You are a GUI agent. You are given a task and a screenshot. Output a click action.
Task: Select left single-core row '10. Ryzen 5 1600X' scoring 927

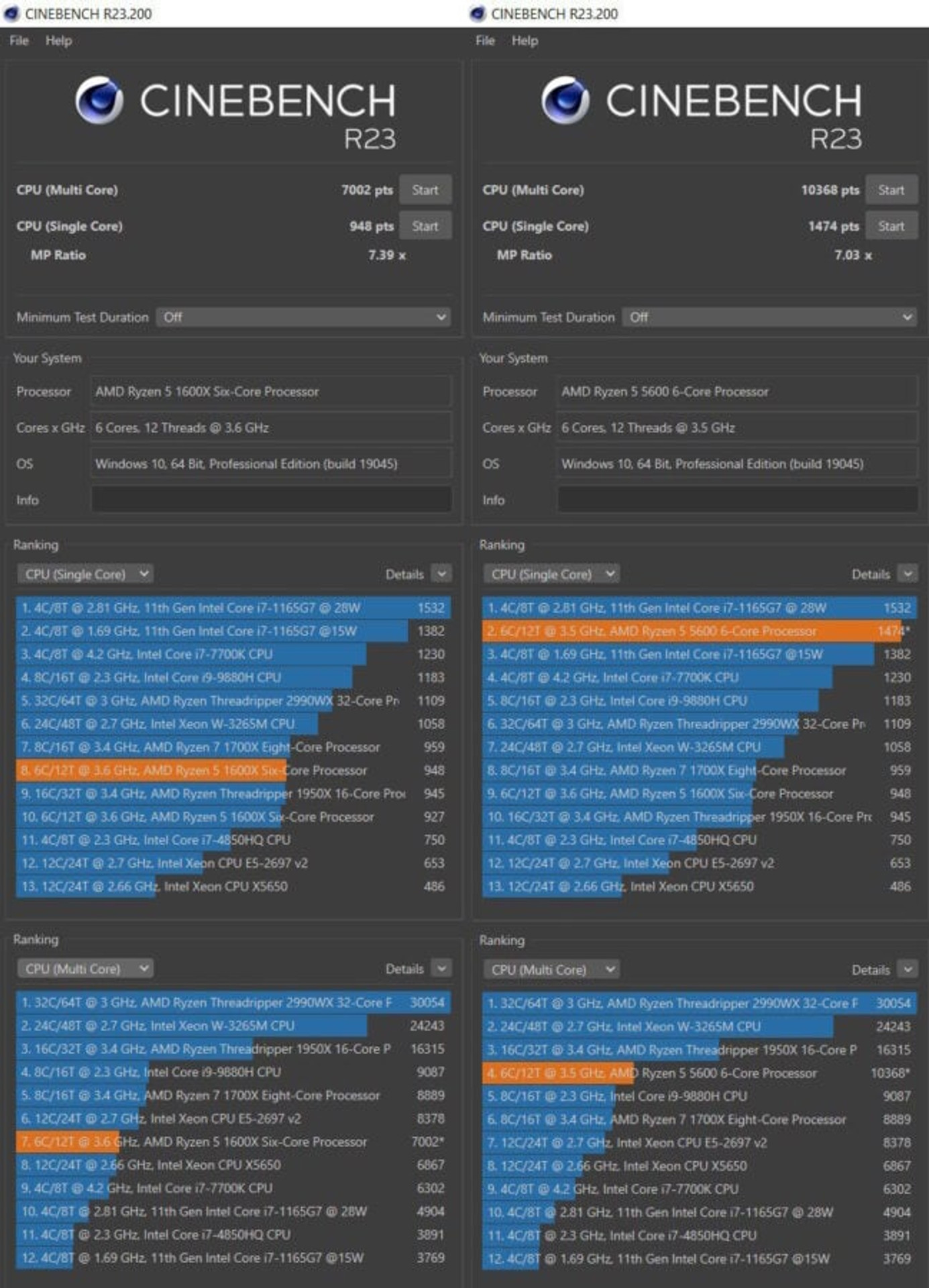233,817
